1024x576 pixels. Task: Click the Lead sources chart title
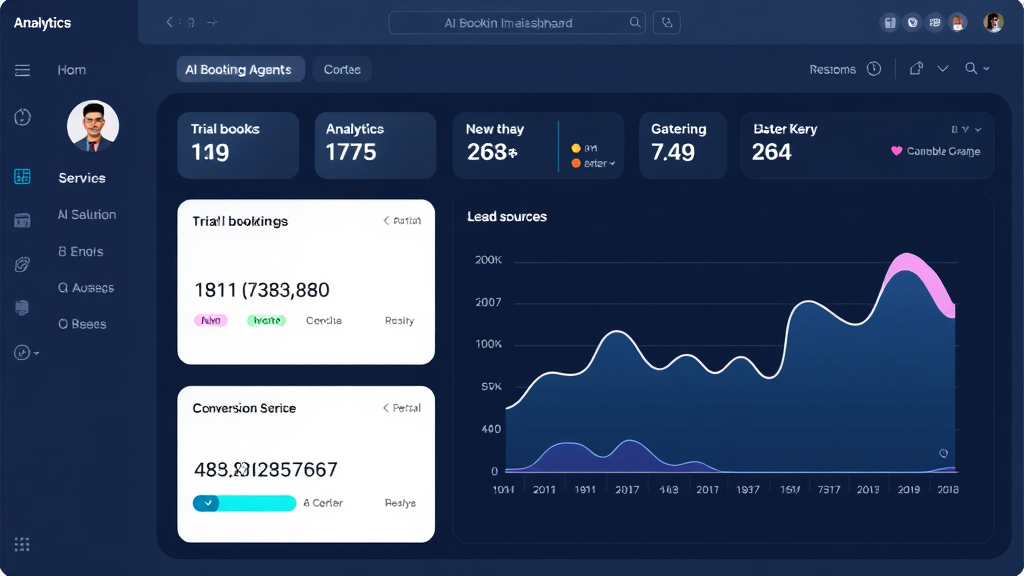(x=507, y=217)
